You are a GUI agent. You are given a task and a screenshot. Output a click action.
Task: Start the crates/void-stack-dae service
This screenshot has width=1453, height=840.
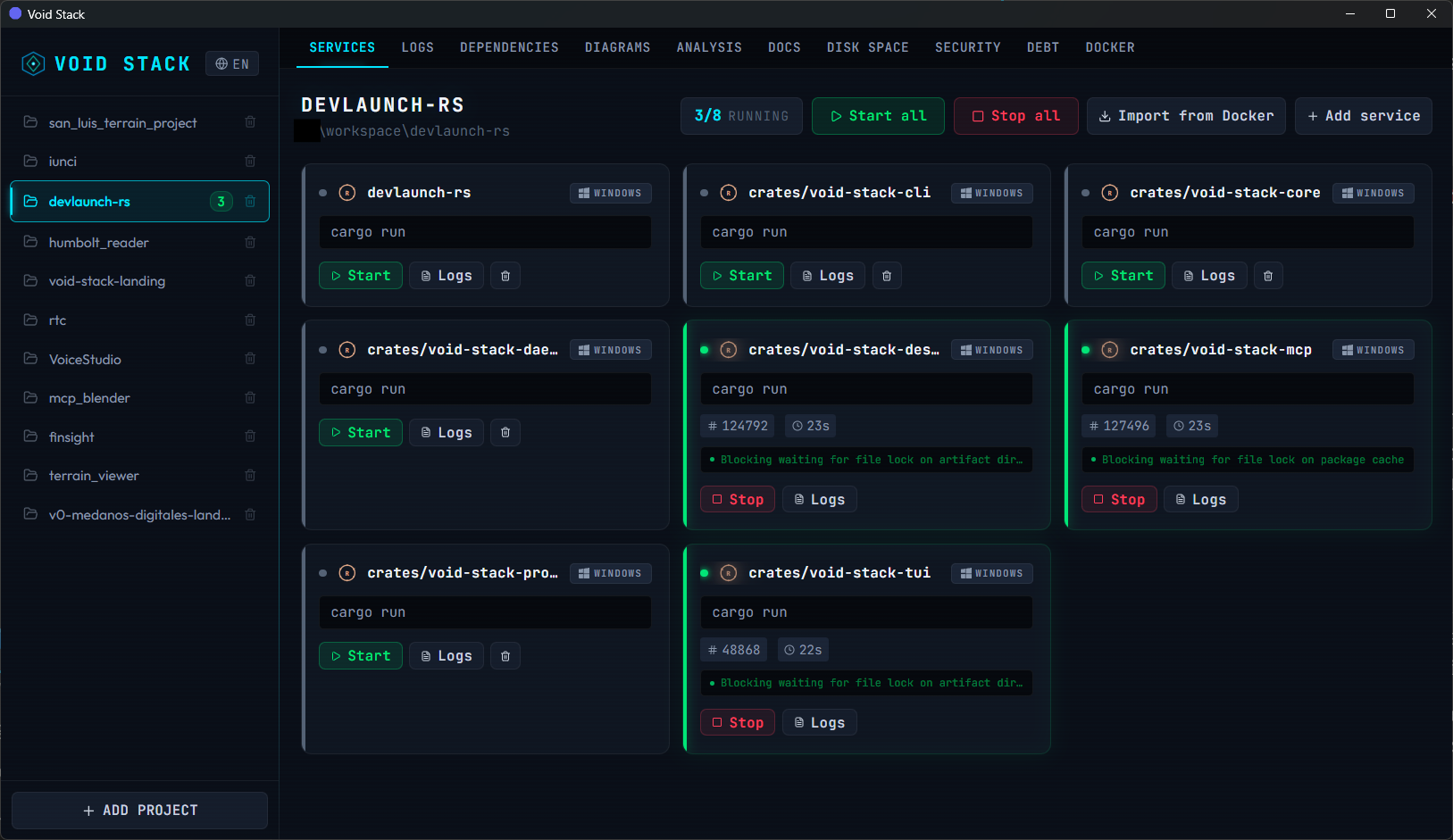click(361, 433)
